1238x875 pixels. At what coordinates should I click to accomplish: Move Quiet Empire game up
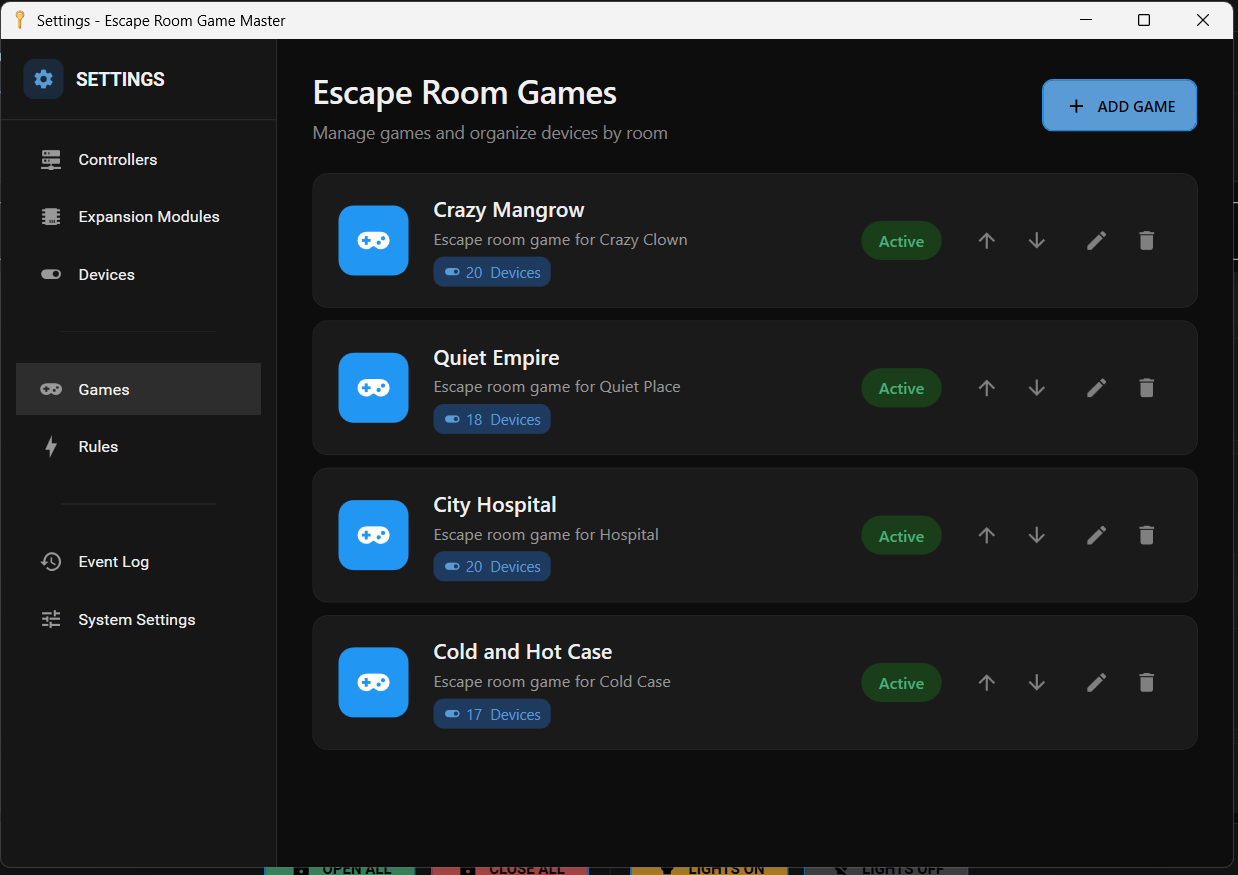(x=987, y=388)
